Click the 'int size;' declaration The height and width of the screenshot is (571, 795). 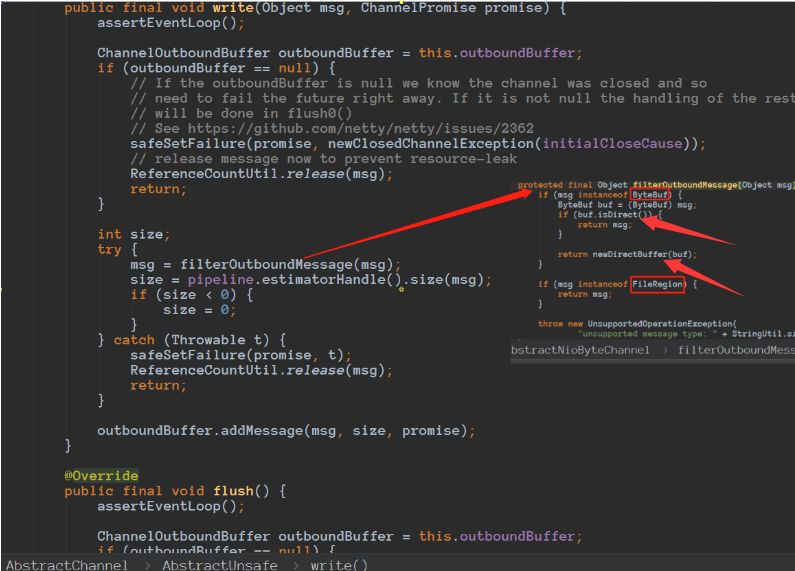pos(134,234)
